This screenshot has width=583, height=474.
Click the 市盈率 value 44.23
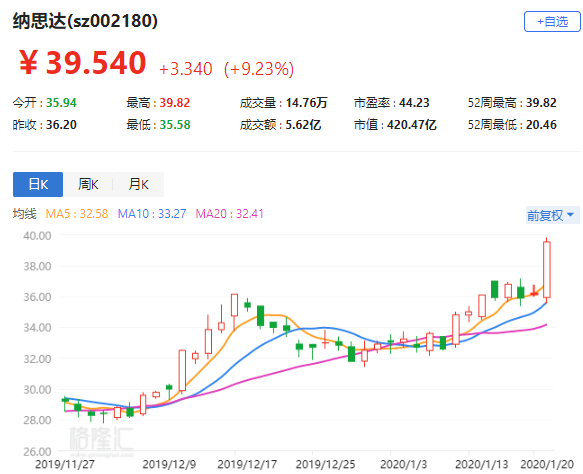pyautogui.click(x=414, y=103)
